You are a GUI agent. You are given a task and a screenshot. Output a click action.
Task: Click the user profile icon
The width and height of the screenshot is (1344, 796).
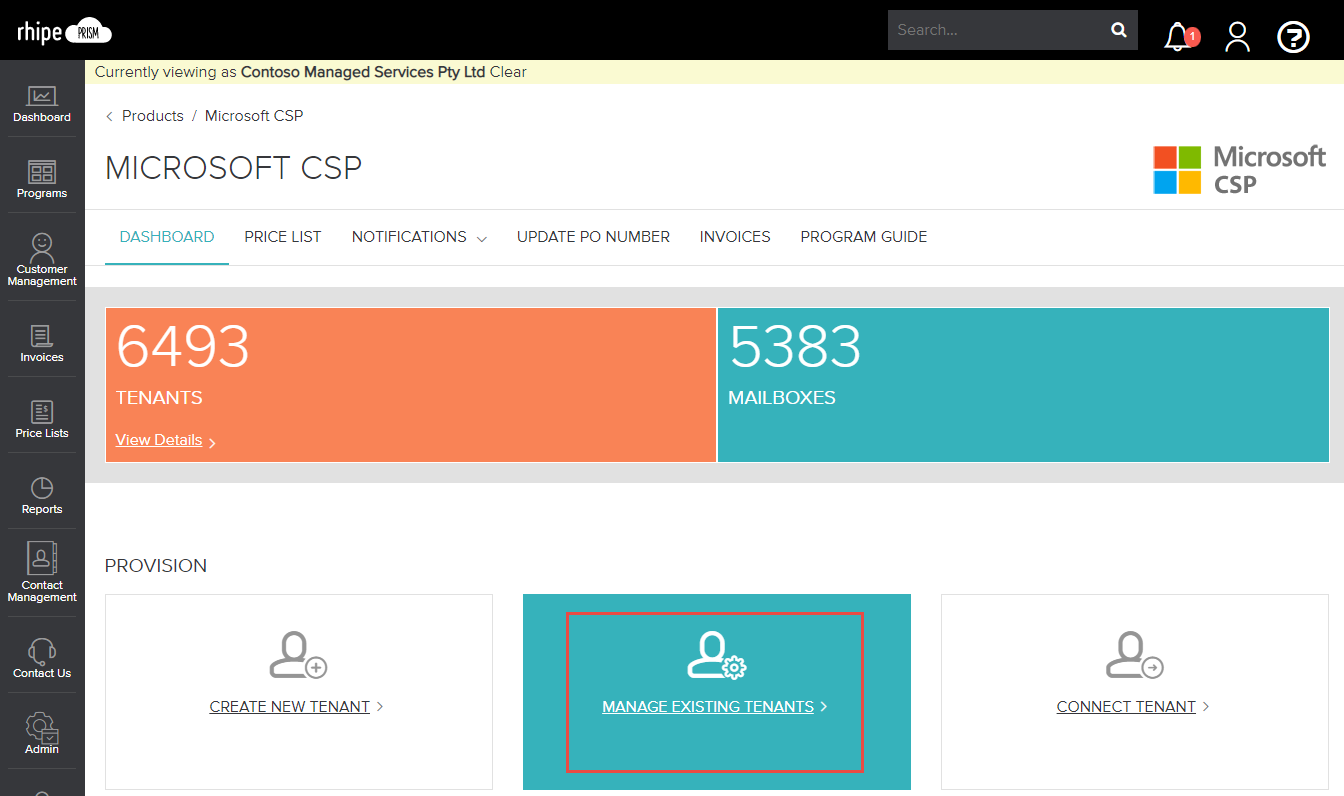[1237, 36]
